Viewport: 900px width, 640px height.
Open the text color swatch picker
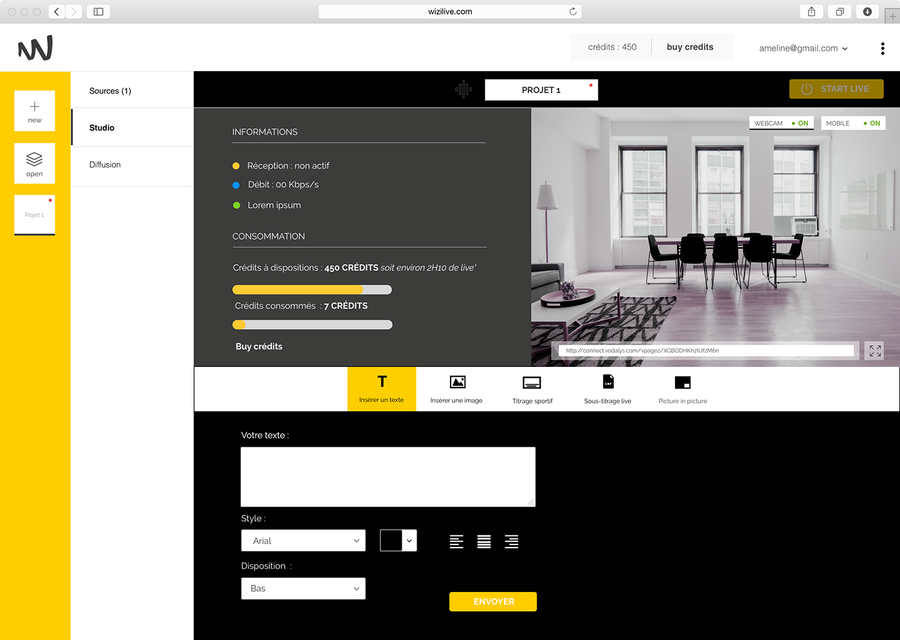tap(397, 541)
